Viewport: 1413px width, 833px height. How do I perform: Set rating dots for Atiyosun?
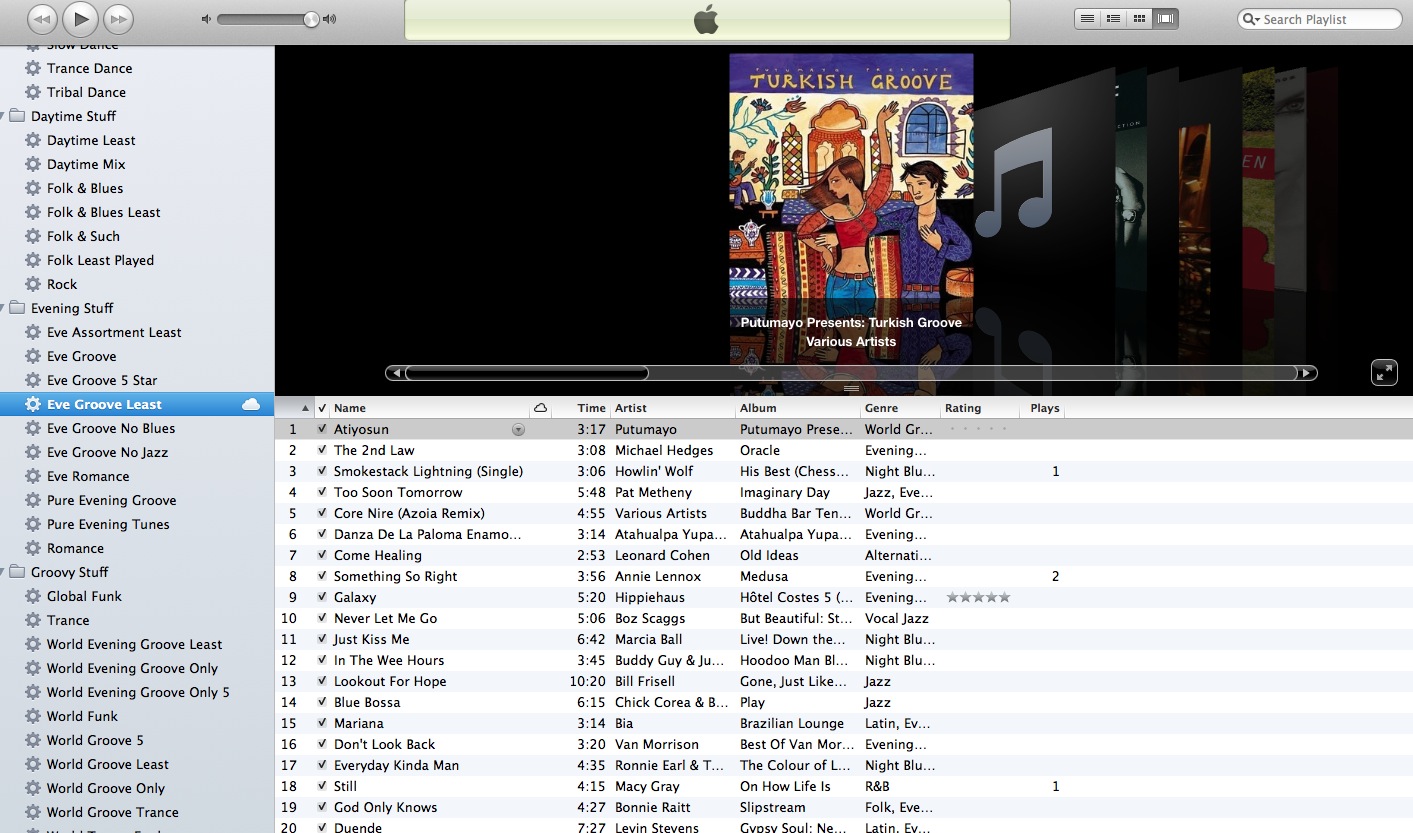pos(978,429)
